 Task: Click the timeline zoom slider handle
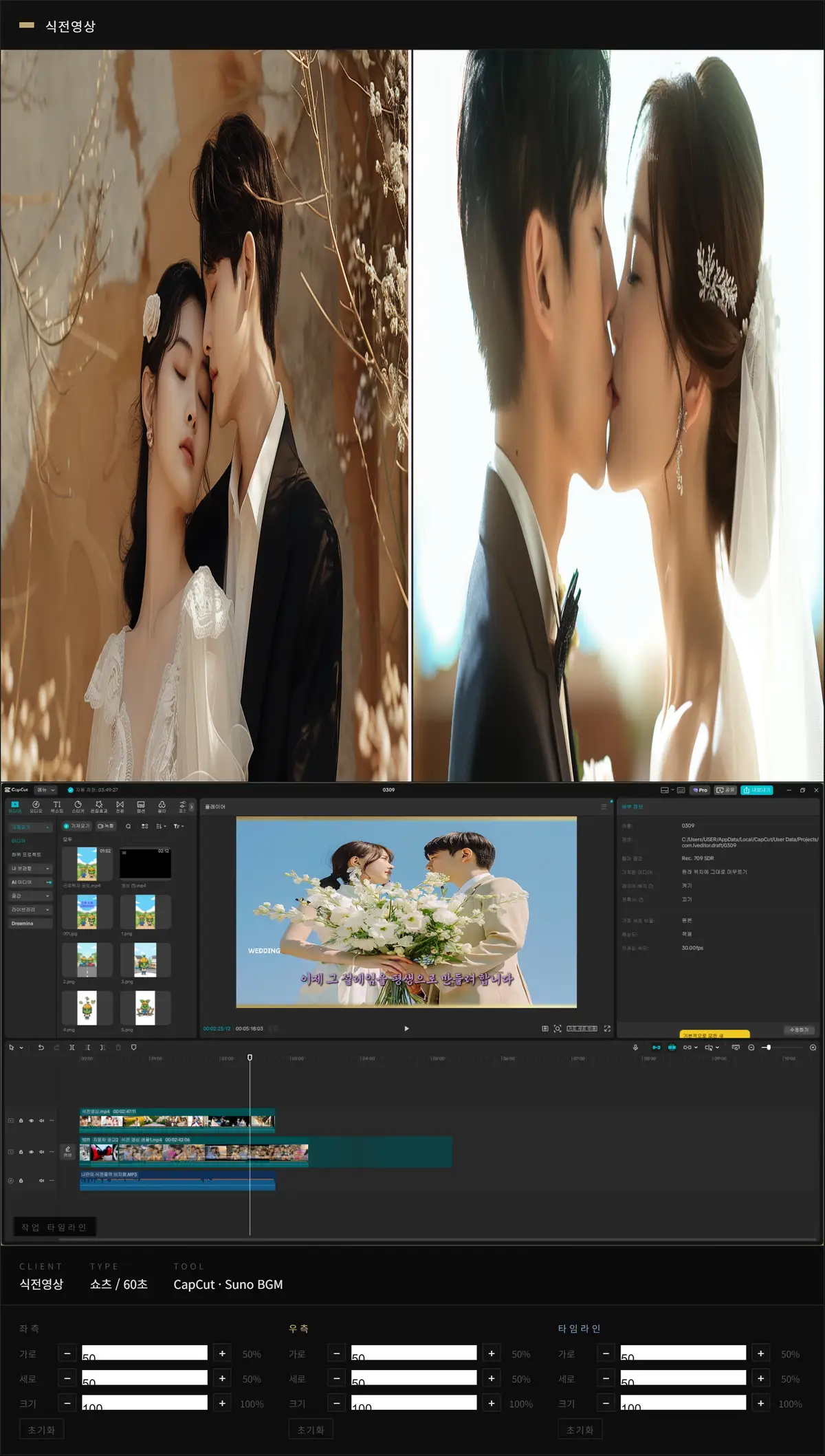coord(768,1047)
